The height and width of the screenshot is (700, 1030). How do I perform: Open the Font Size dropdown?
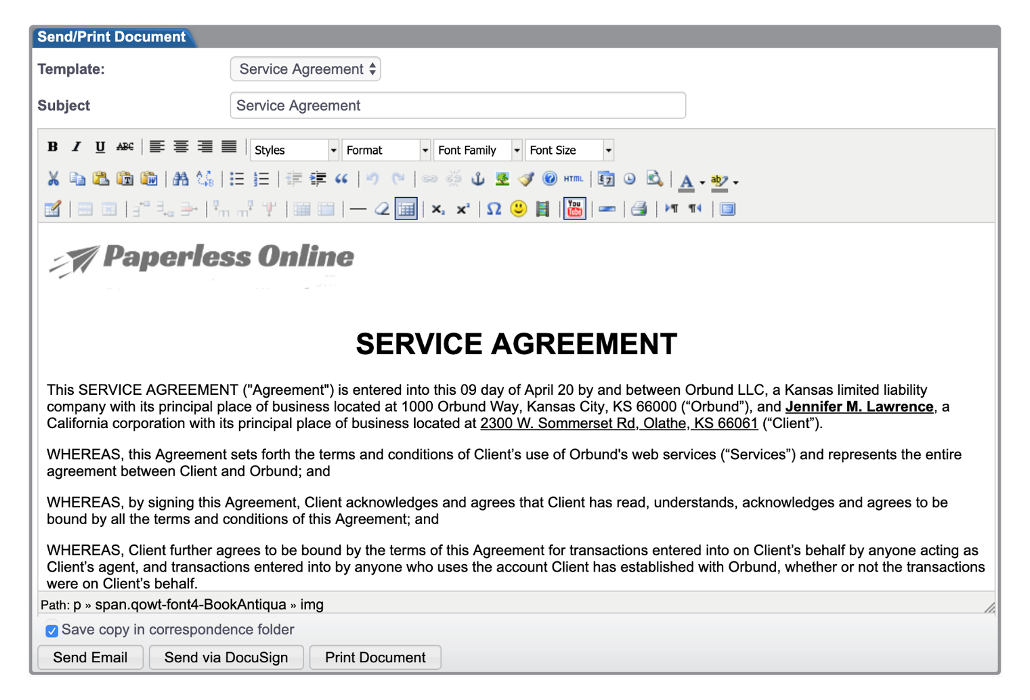point(570,150)
